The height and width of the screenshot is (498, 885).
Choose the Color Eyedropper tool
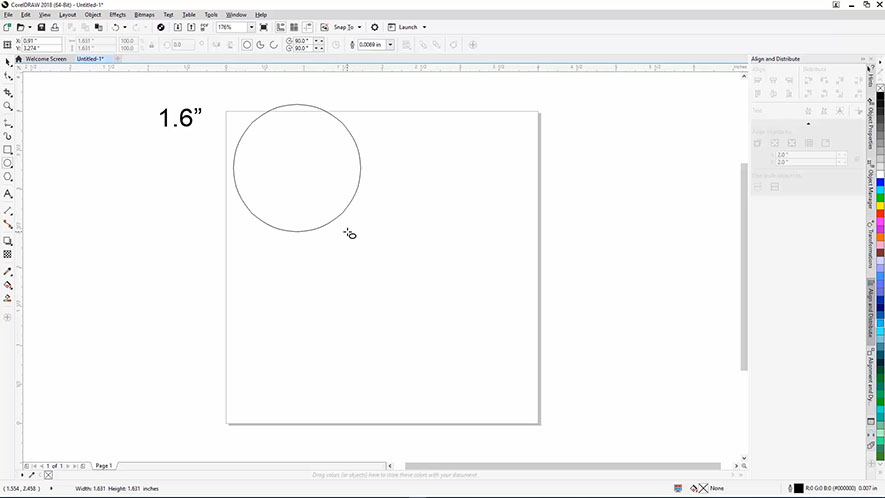[x=8, y=271]
